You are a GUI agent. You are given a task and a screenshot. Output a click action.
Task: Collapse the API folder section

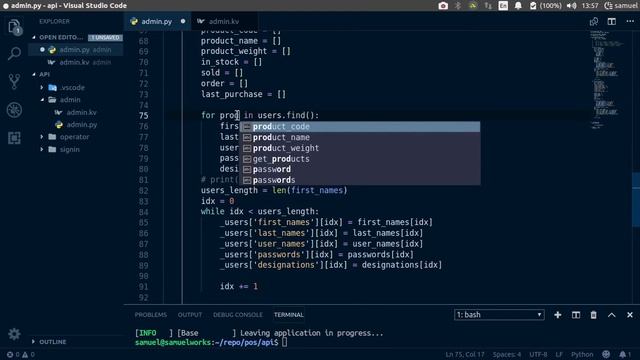point(34,74)
